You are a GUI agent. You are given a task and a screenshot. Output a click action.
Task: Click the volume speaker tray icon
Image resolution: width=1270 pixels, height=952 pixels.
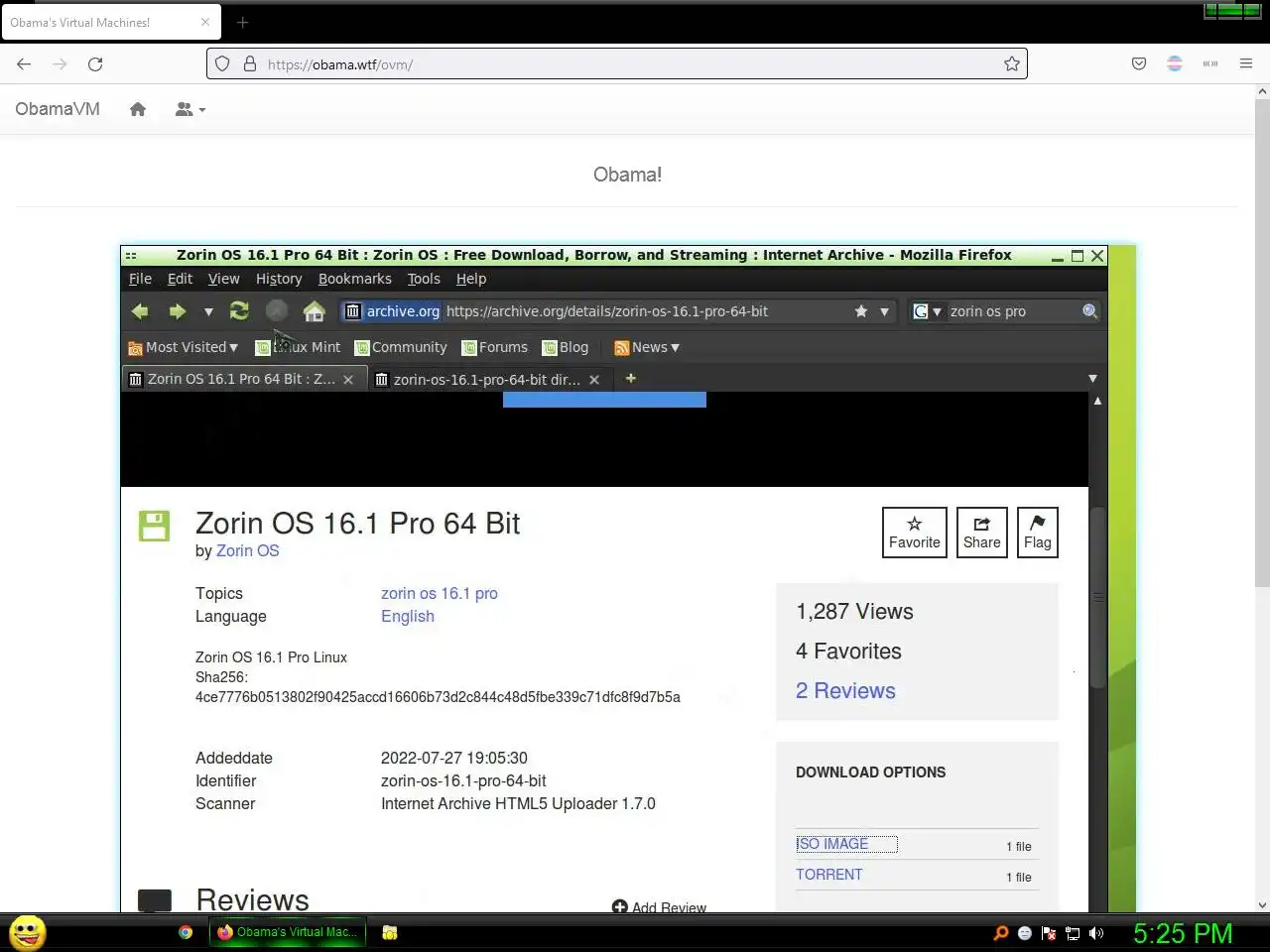[1096, 933]
